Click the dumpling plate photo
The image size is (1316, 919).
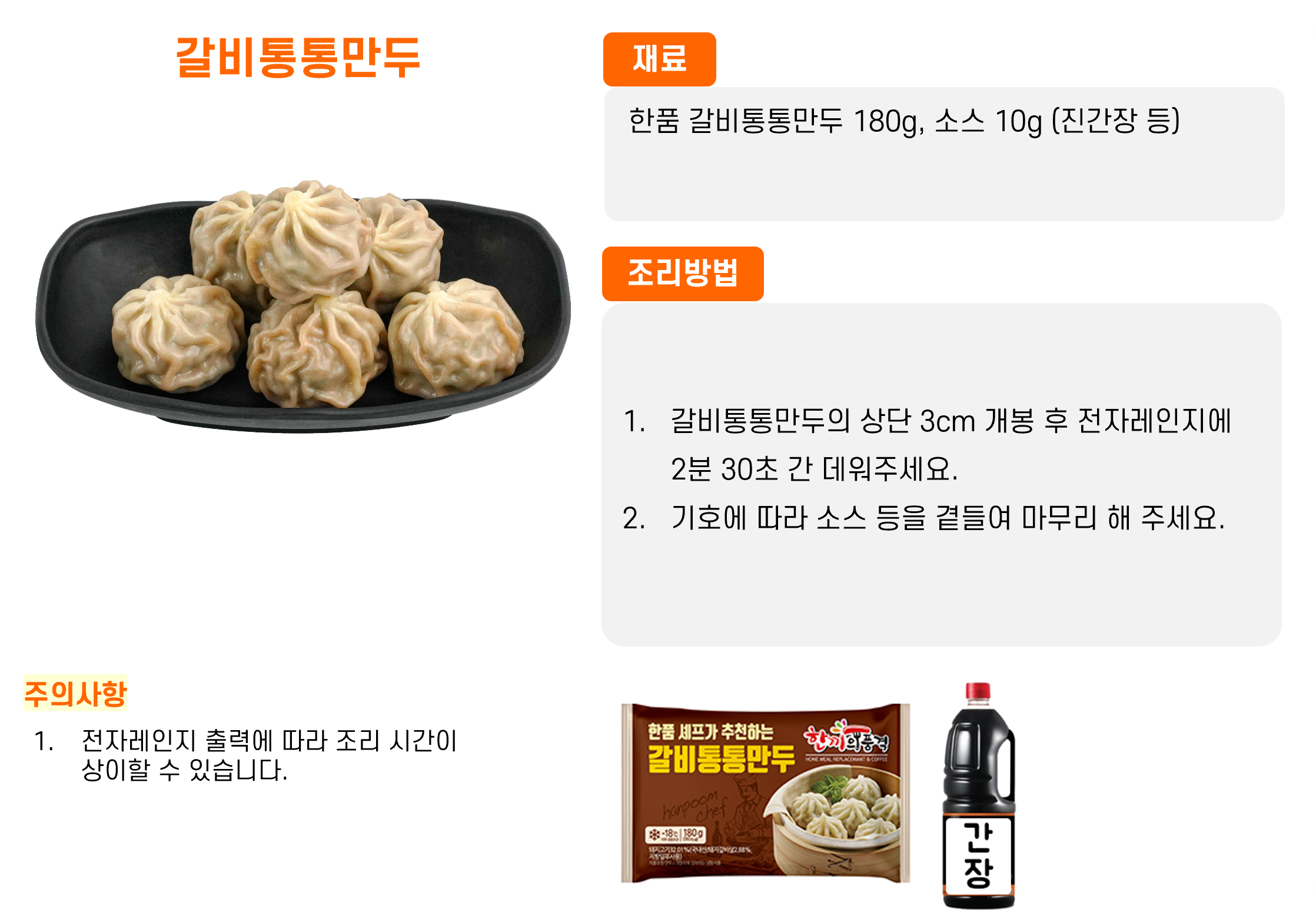click(303, 306)
